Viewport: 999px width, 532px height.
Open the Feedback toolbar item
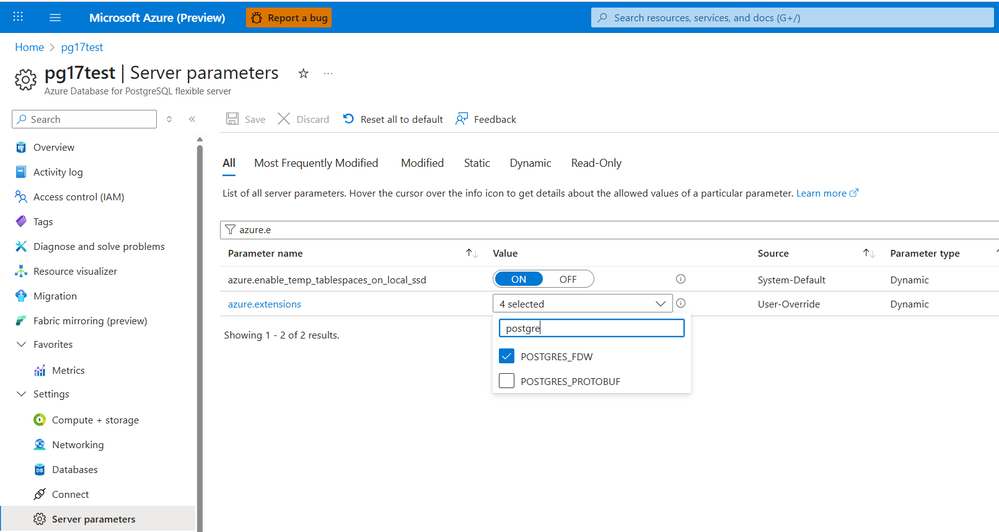click(x=485, y=119)
